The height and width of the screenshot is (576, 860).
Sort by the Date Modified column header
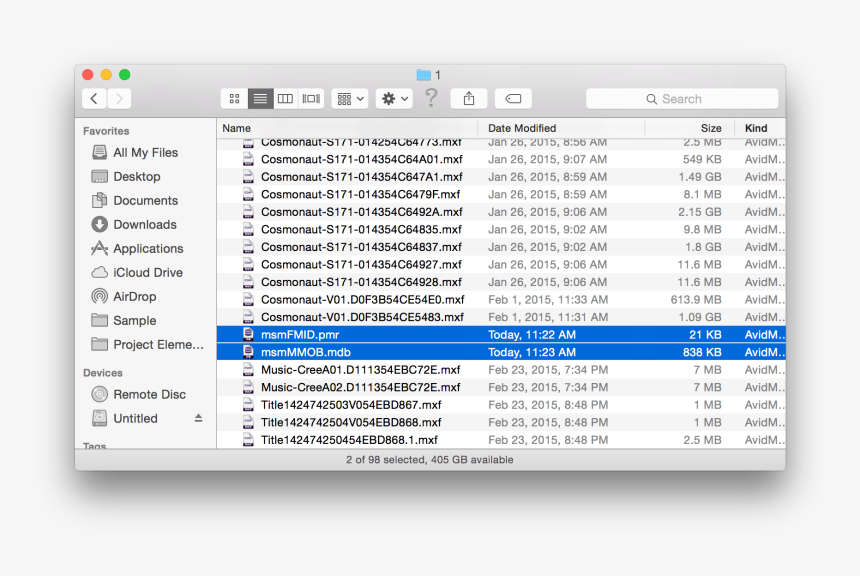coord(561,128)
